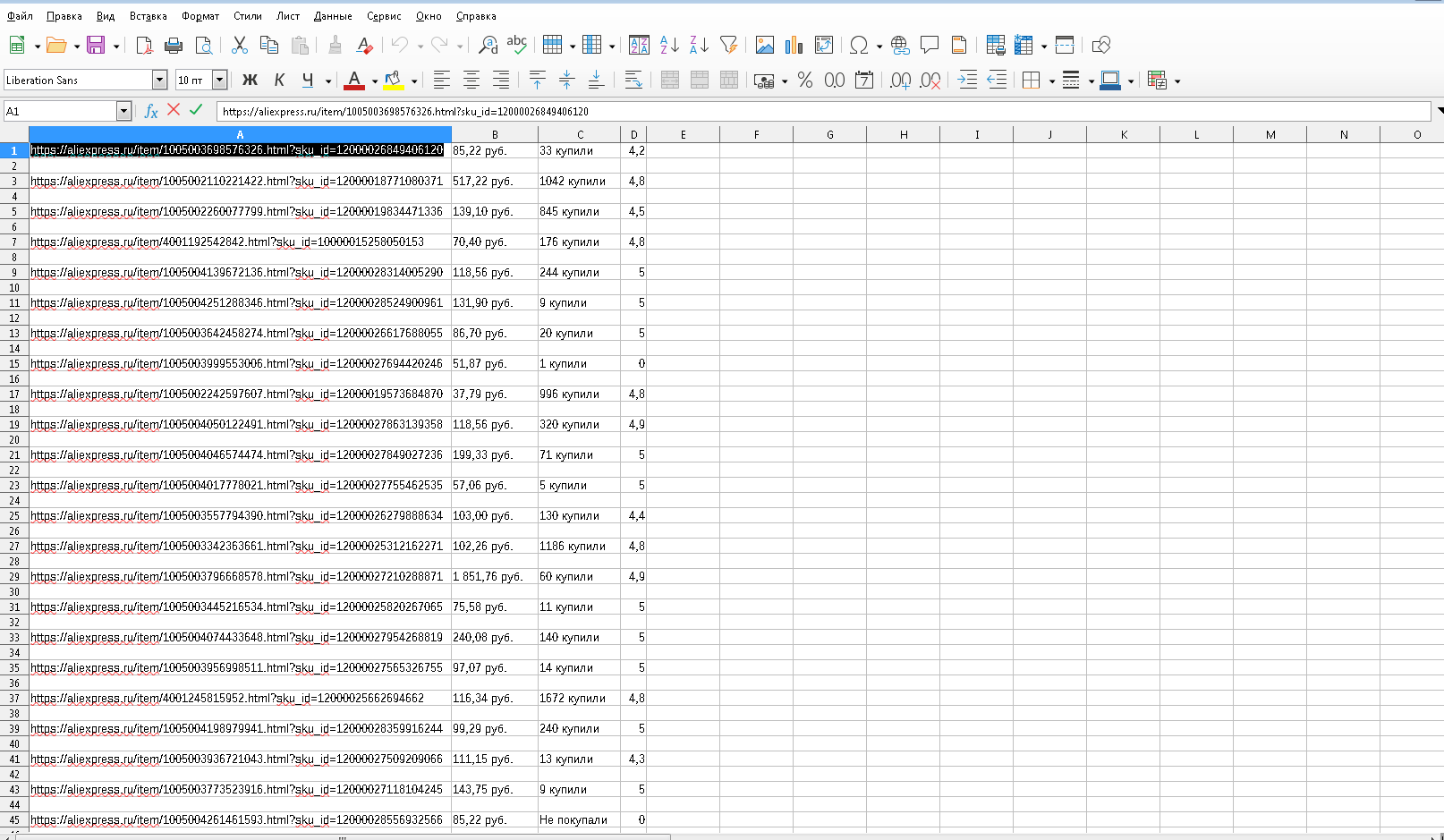
Task: Open the Данные menu
Action: (x=333, y=16)
